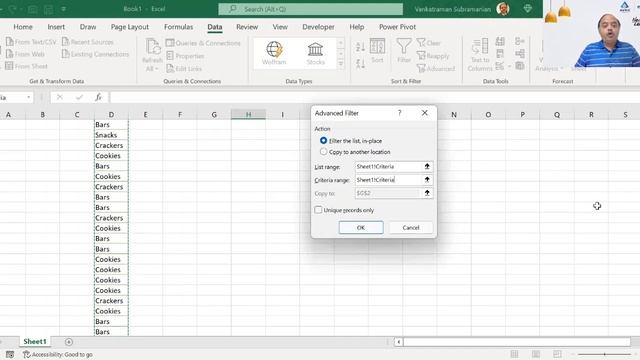Sort ascending A to Z
The width and height of the screenshot is (640, 360).
tap(360, 47)
